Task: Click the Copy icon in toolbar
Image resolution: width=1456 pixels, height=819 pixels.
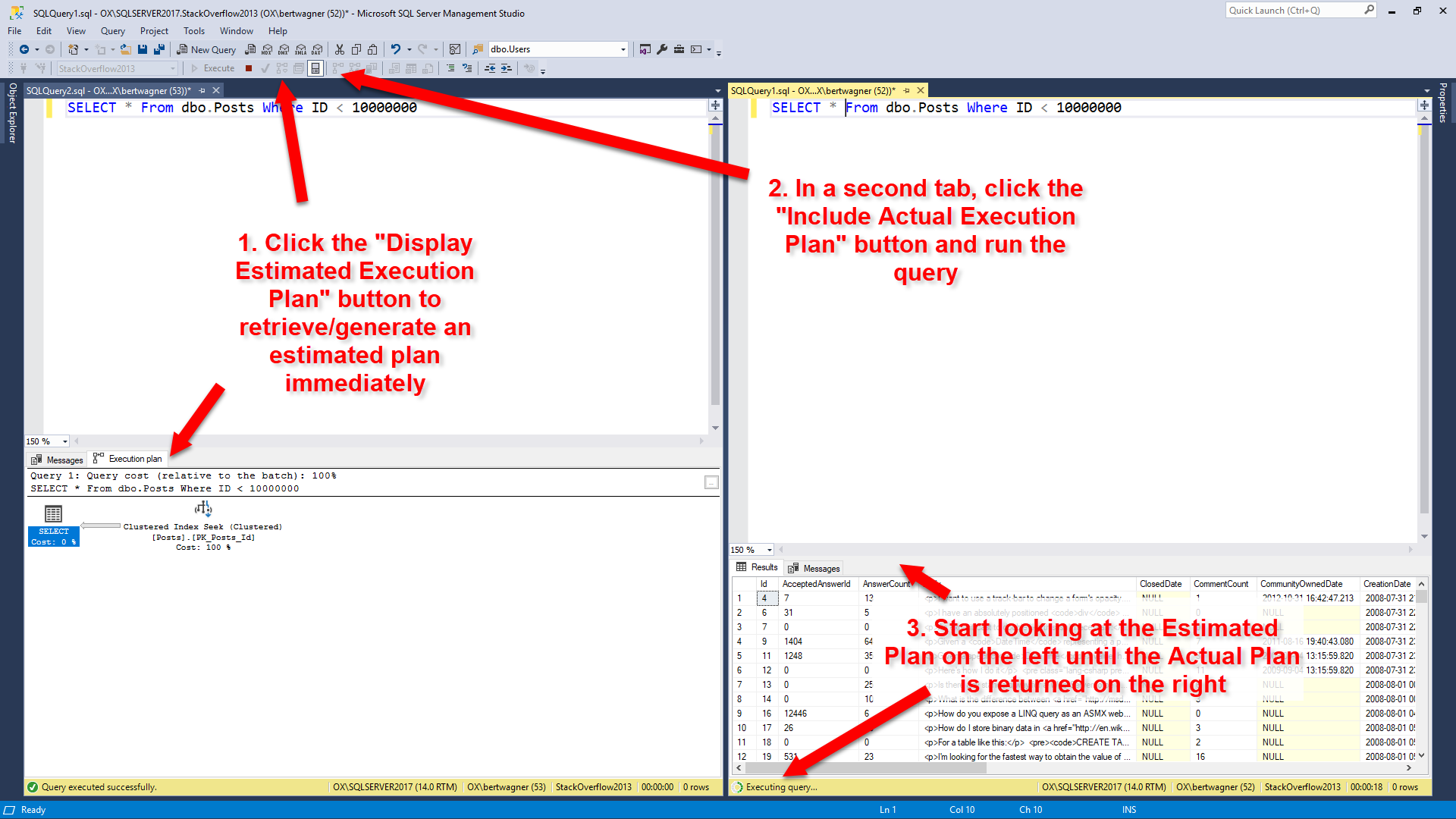Action: (x=356, y=49)
